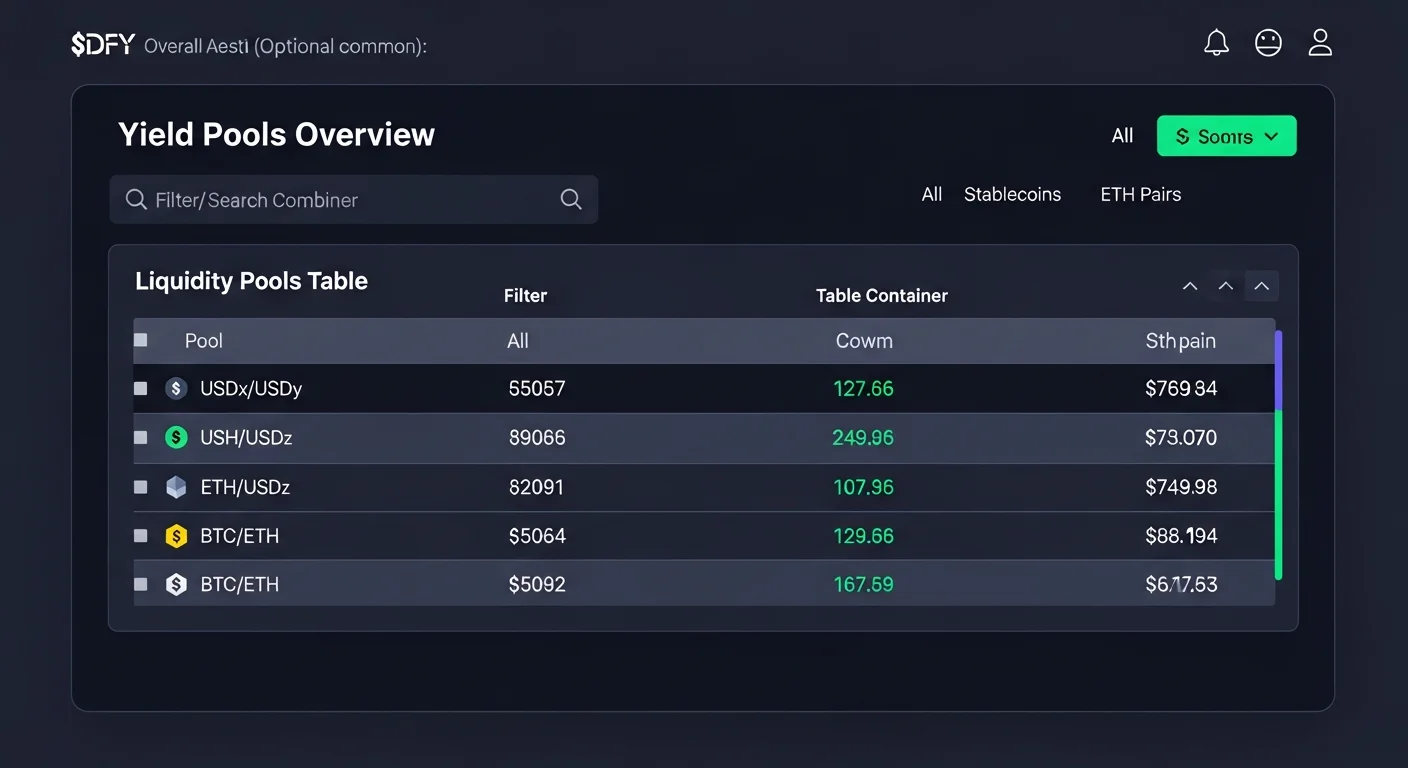
Task: Click the $5092 value
Action: pyautogui.click(x=537, y=585)
